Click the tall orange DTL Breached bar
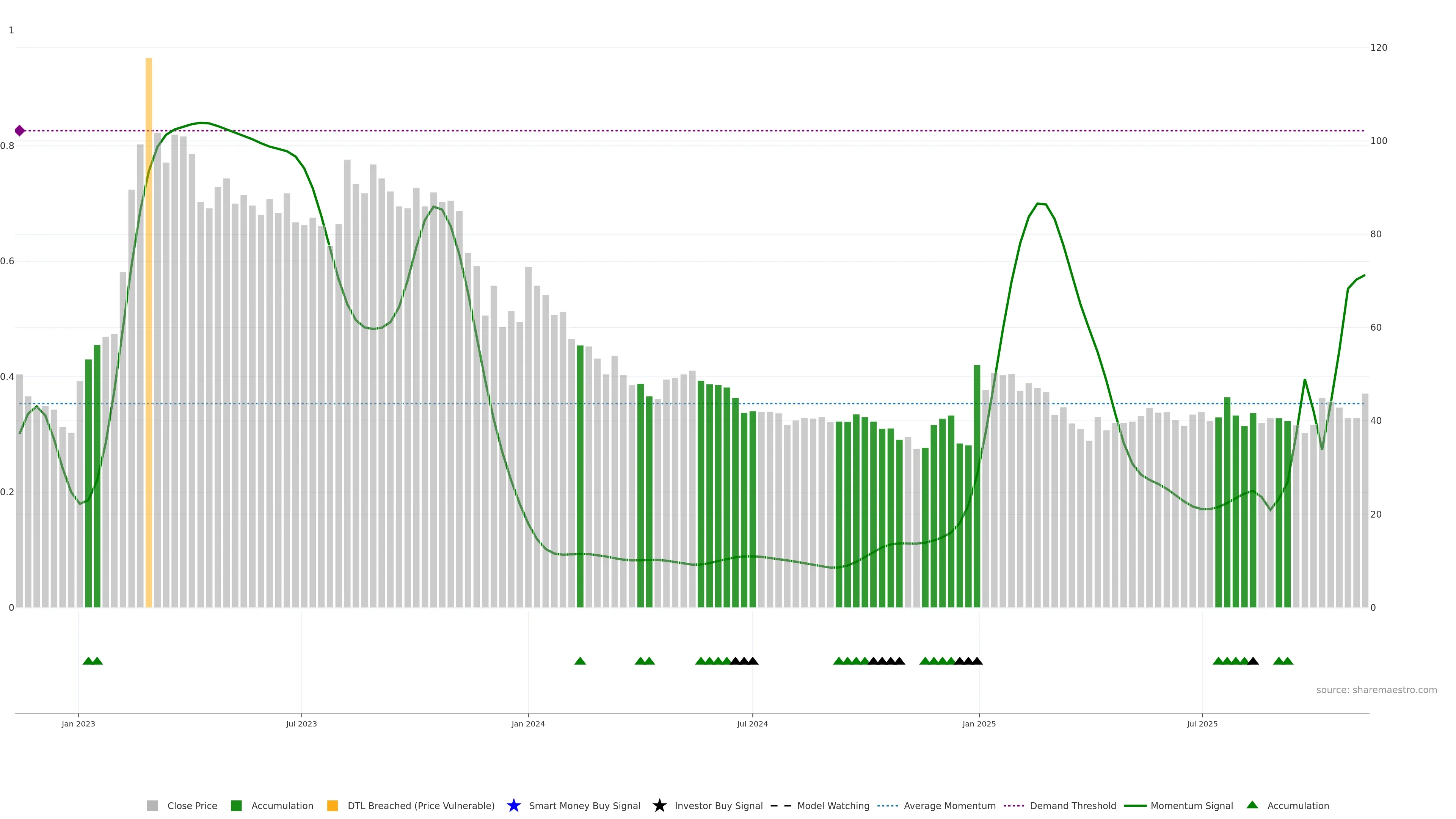This screenshot has height=819, width=1456. point(149,333)
